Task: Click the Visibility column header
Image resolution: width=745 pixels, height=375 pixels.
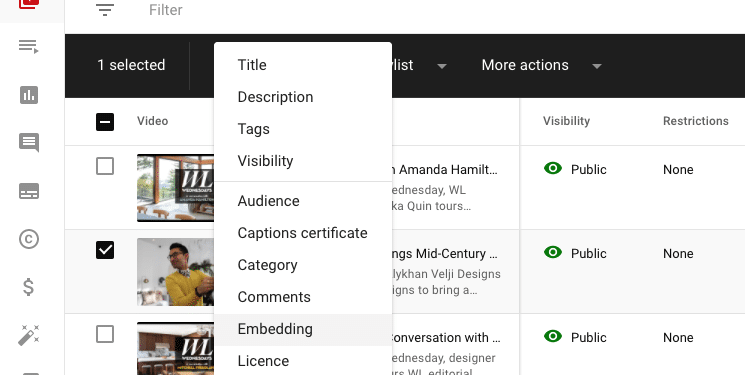Action: tap(566, 121)
